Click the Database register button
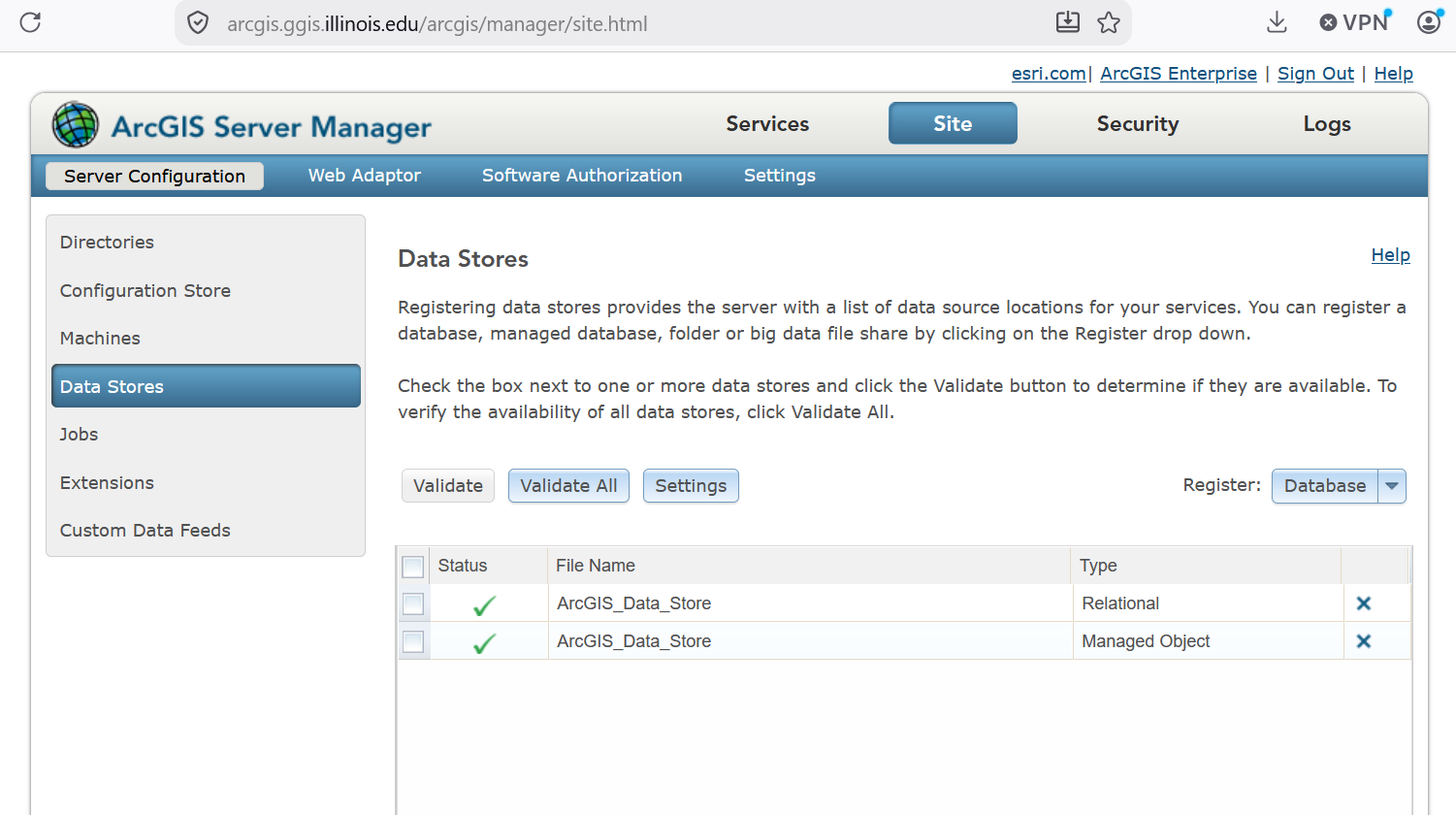 click(x=1325, y=486)
